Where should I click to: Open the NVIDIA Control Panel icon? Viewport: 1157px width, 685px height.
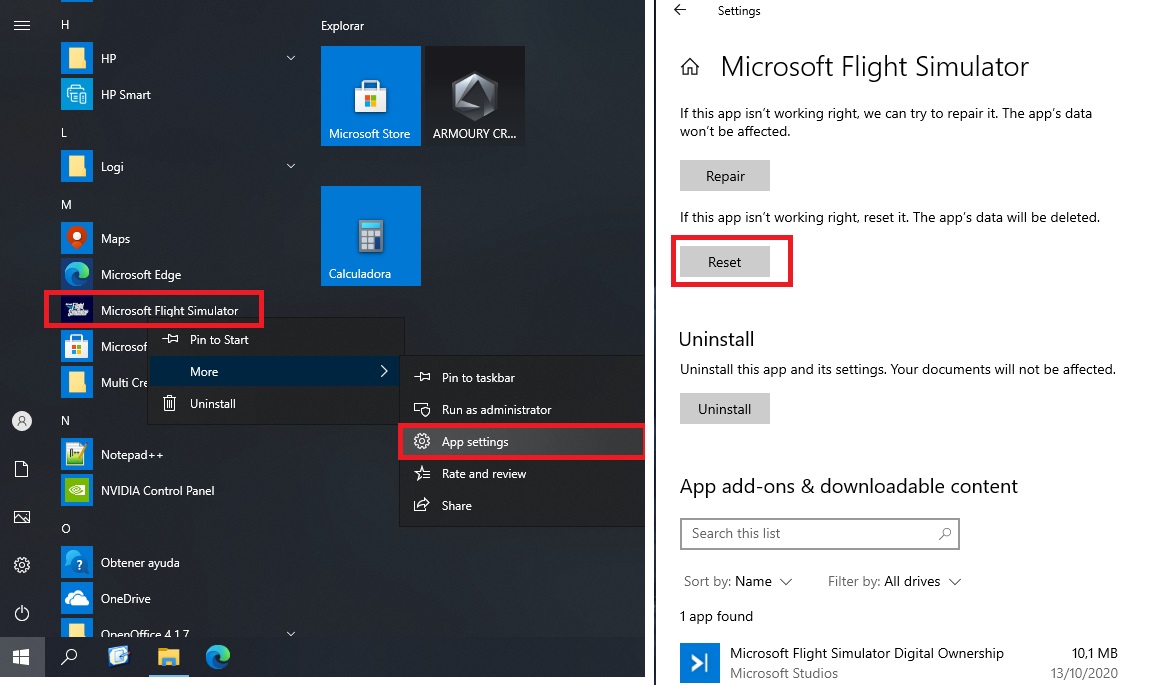pos(77,491)
